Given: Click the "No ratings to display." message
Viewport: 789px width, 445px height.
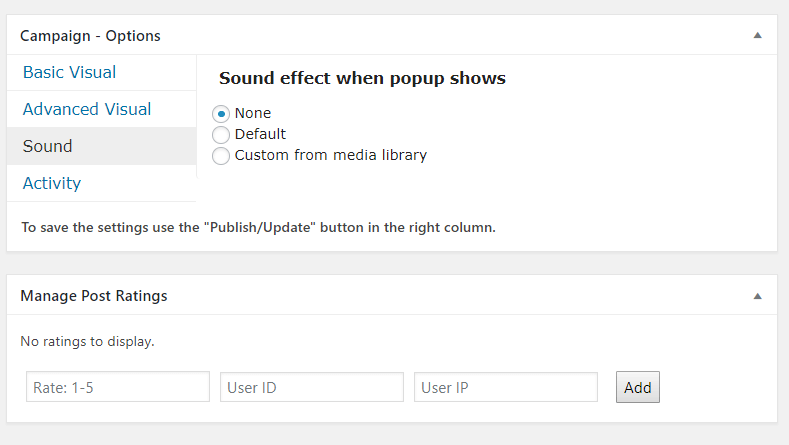Looking at the screenshot, I should click(88, 342).
